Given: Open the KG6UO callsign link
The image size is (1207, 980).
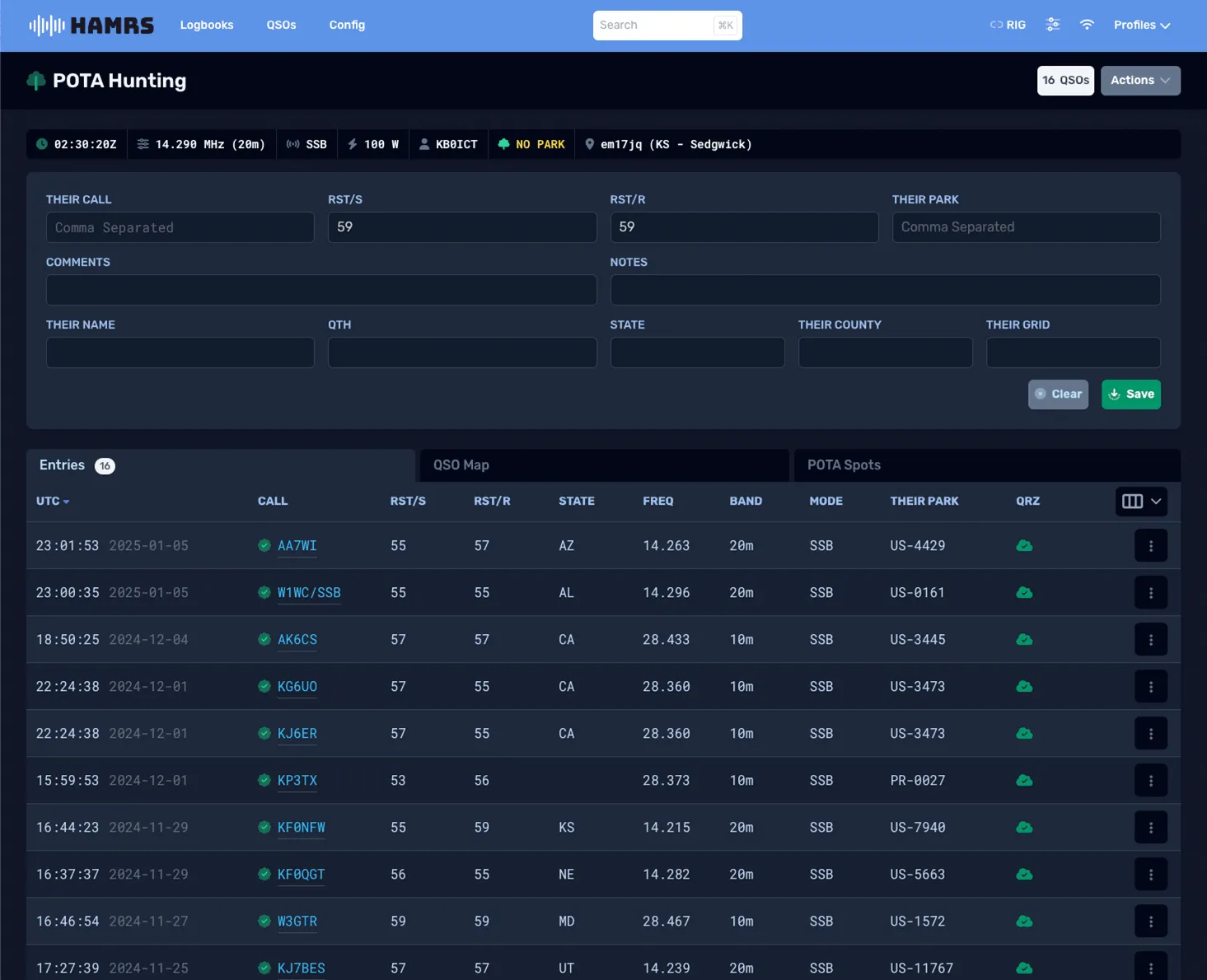Looking at the screenshot, I should click(297, 686).
